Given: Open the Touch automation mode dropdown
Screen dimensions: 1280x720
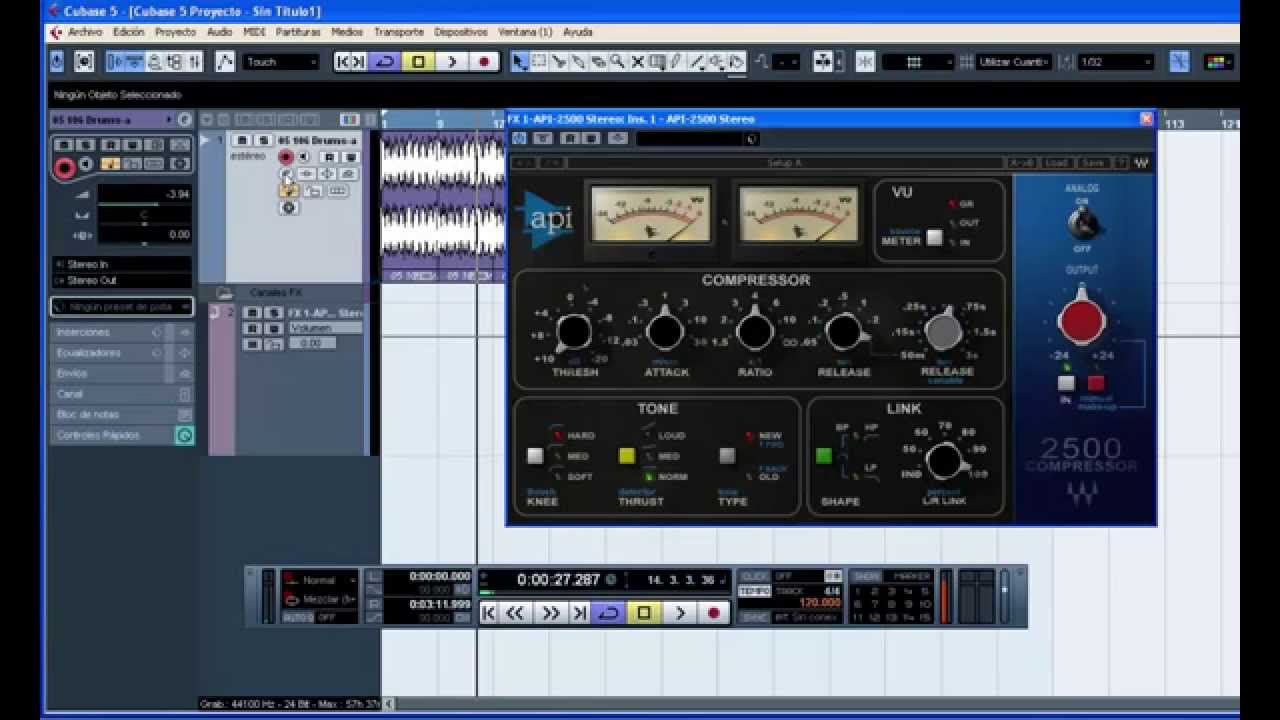Looking at the screenshot, I should (x=281, y=62).
